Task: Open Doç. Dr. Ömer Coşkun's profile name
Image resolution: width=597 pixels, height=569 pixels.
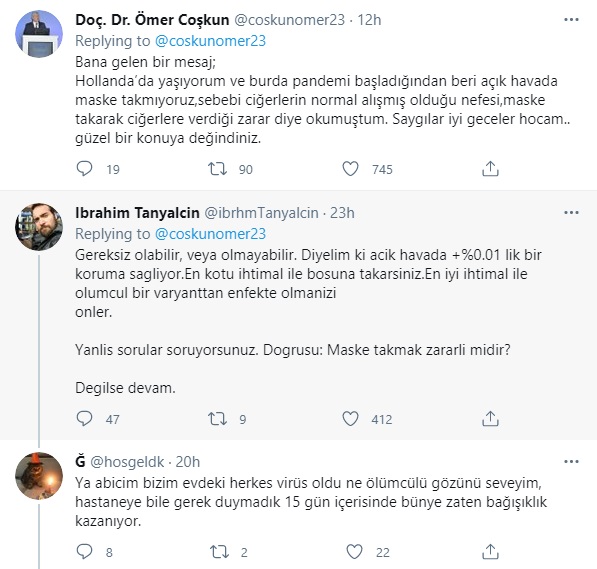Action: [152, 20]
